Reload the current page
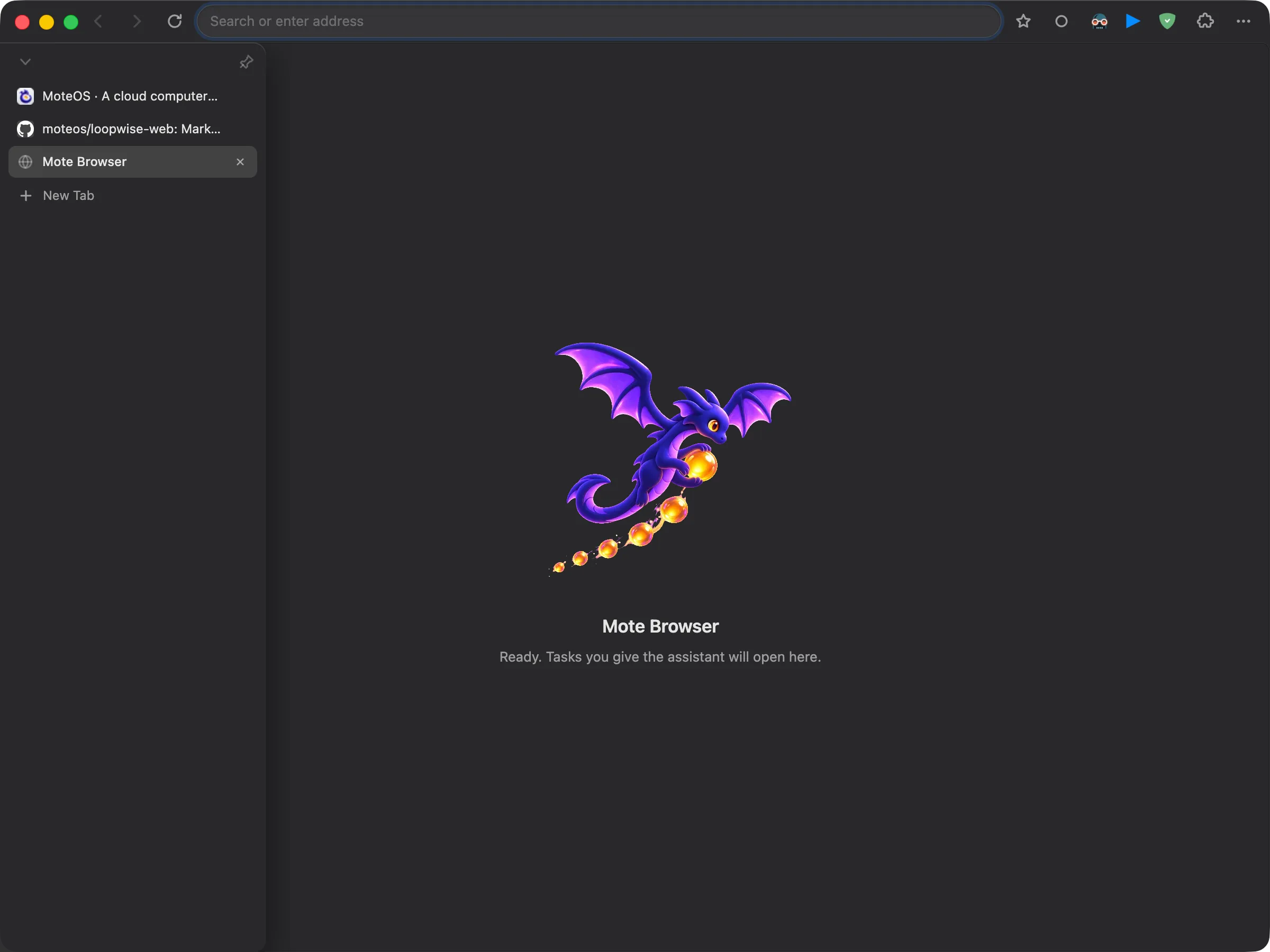 coord(175,21)
